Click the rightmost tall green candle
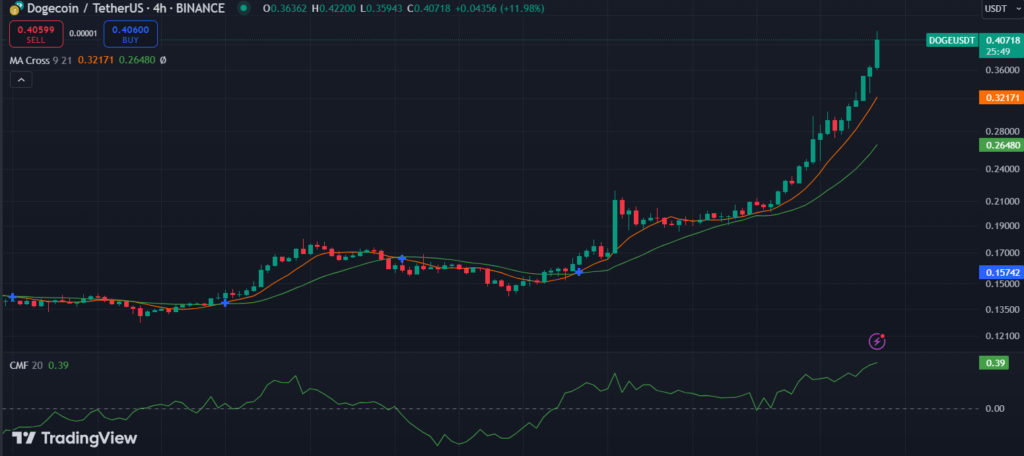 click(877, 52)
